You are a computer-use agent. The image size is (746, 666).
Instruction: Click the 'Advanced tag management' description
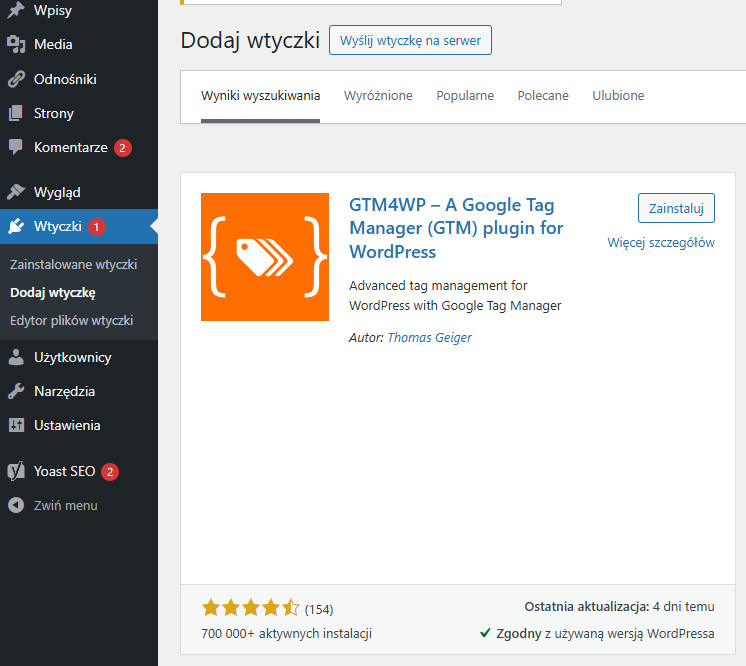(x=455, y=295)
